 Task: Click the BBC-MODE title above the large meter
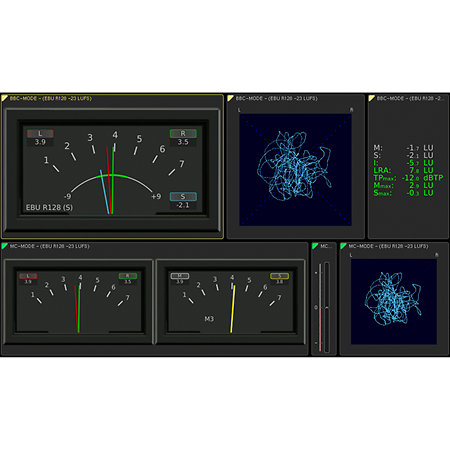tap(50, 98)
